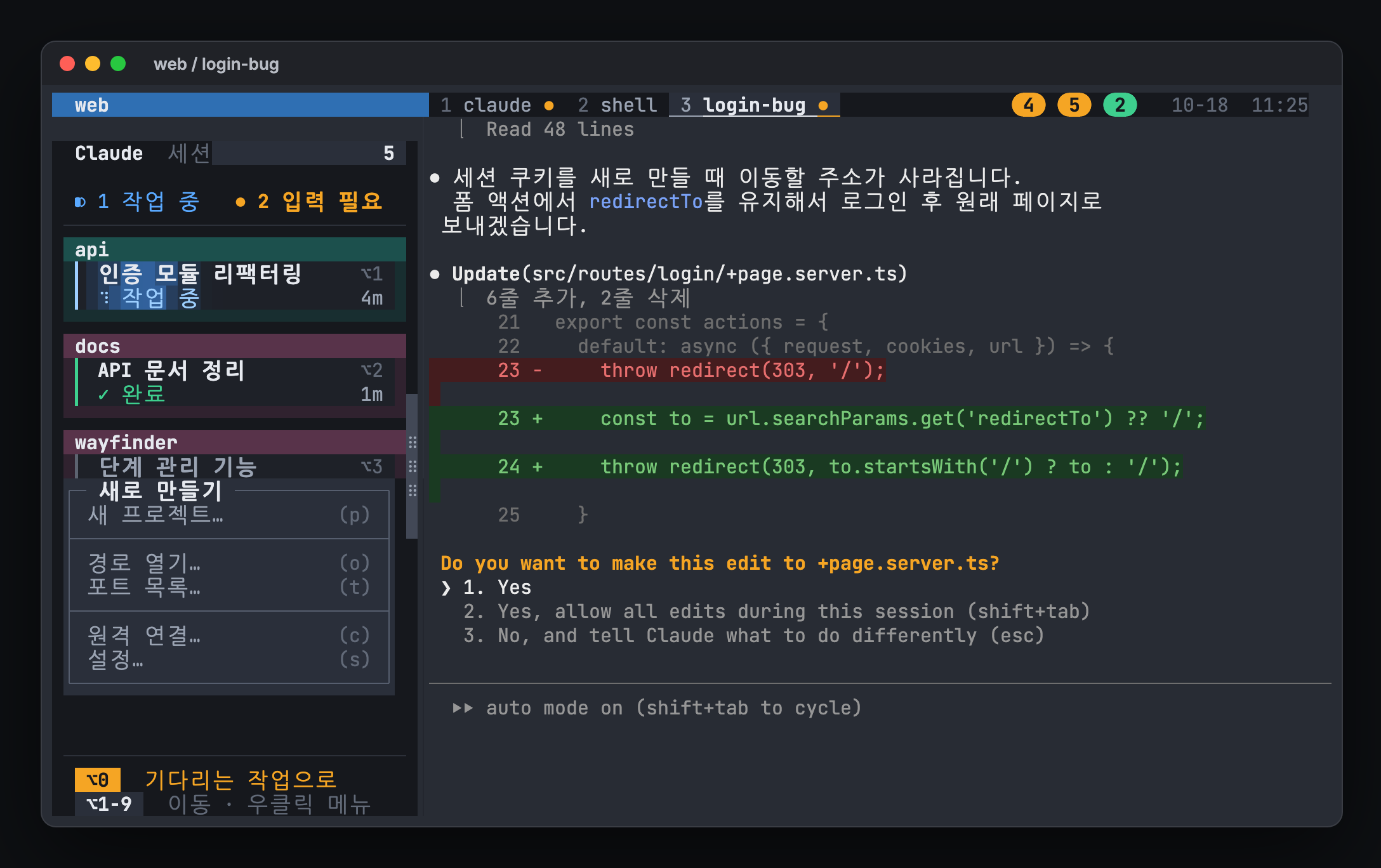Select the '인증 모듈 리팩터링' session
This screenshot has width=1381, height=868.
(234, 286)
